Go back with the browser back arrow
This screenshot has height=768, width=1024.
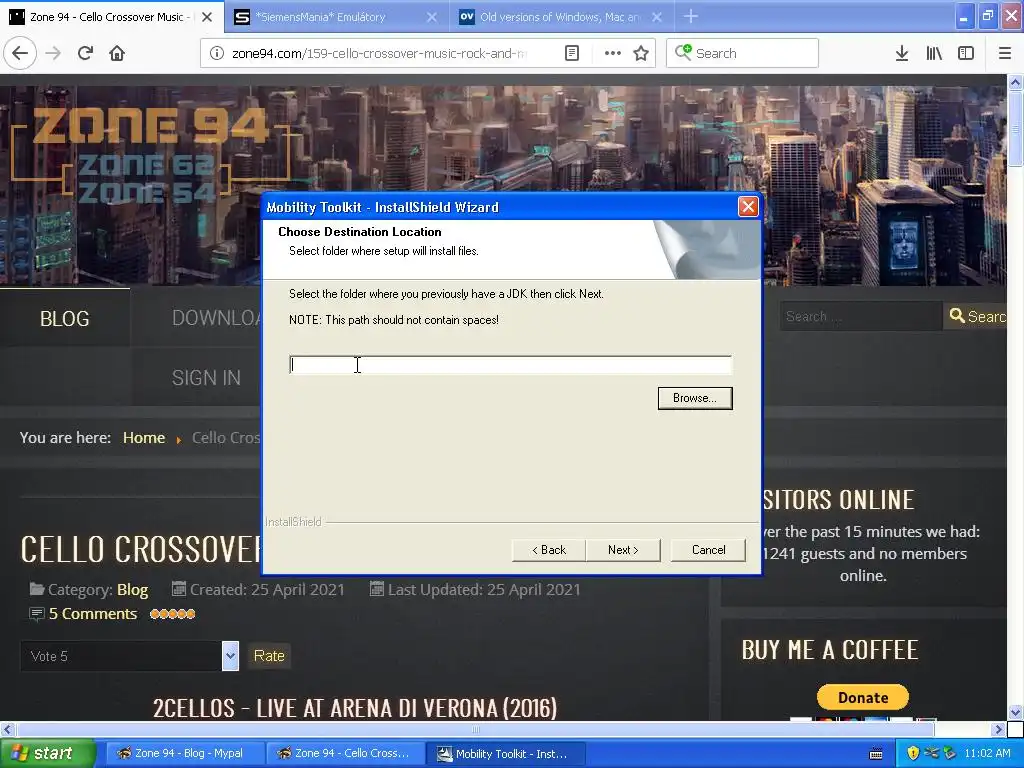(x=20, y=53)
